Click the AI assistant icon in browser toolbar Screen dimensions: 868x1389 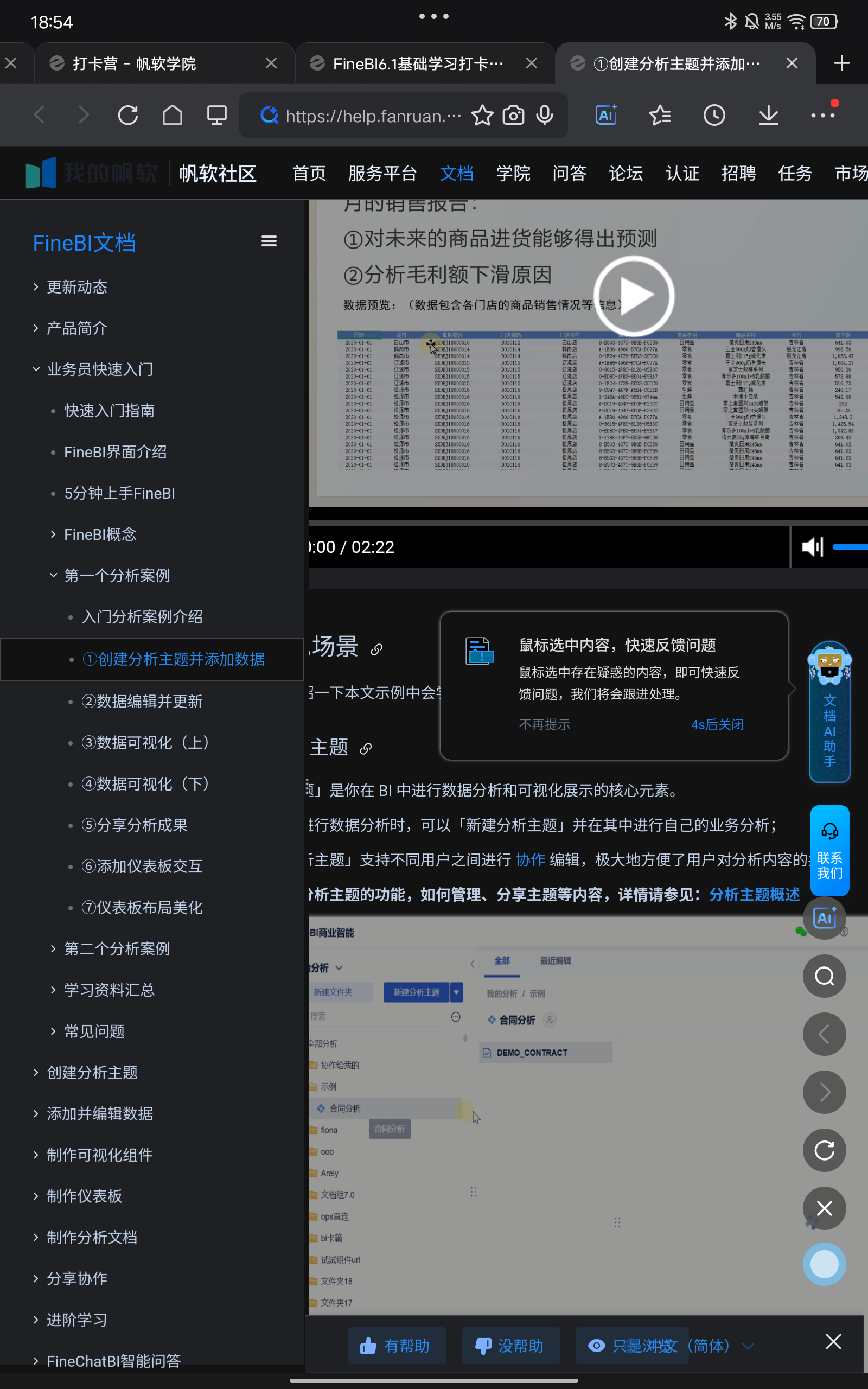pos(605,115)
